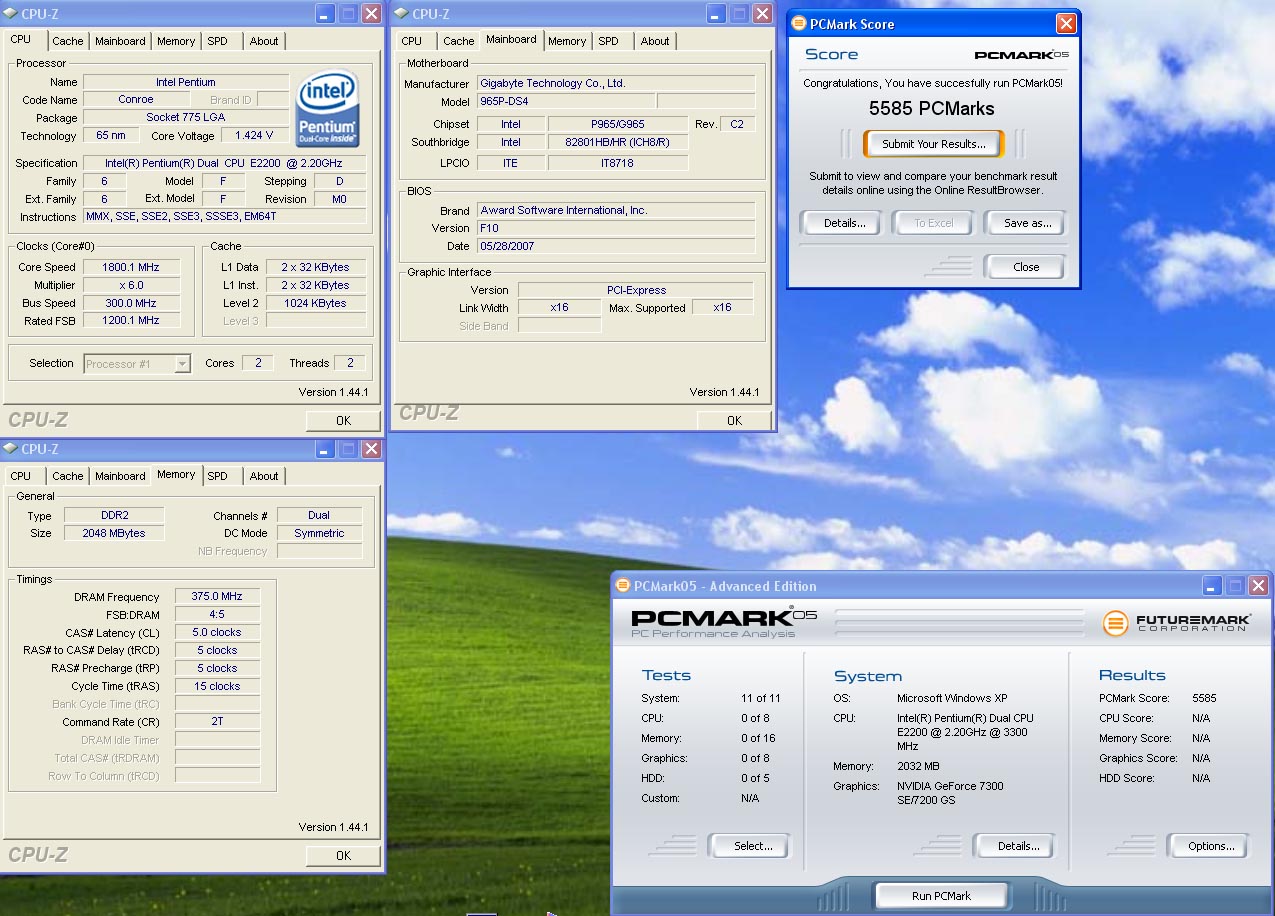Open the Processor #1 selection dropdown
Screen dimensions: 1275x916
tap(137, 364)
